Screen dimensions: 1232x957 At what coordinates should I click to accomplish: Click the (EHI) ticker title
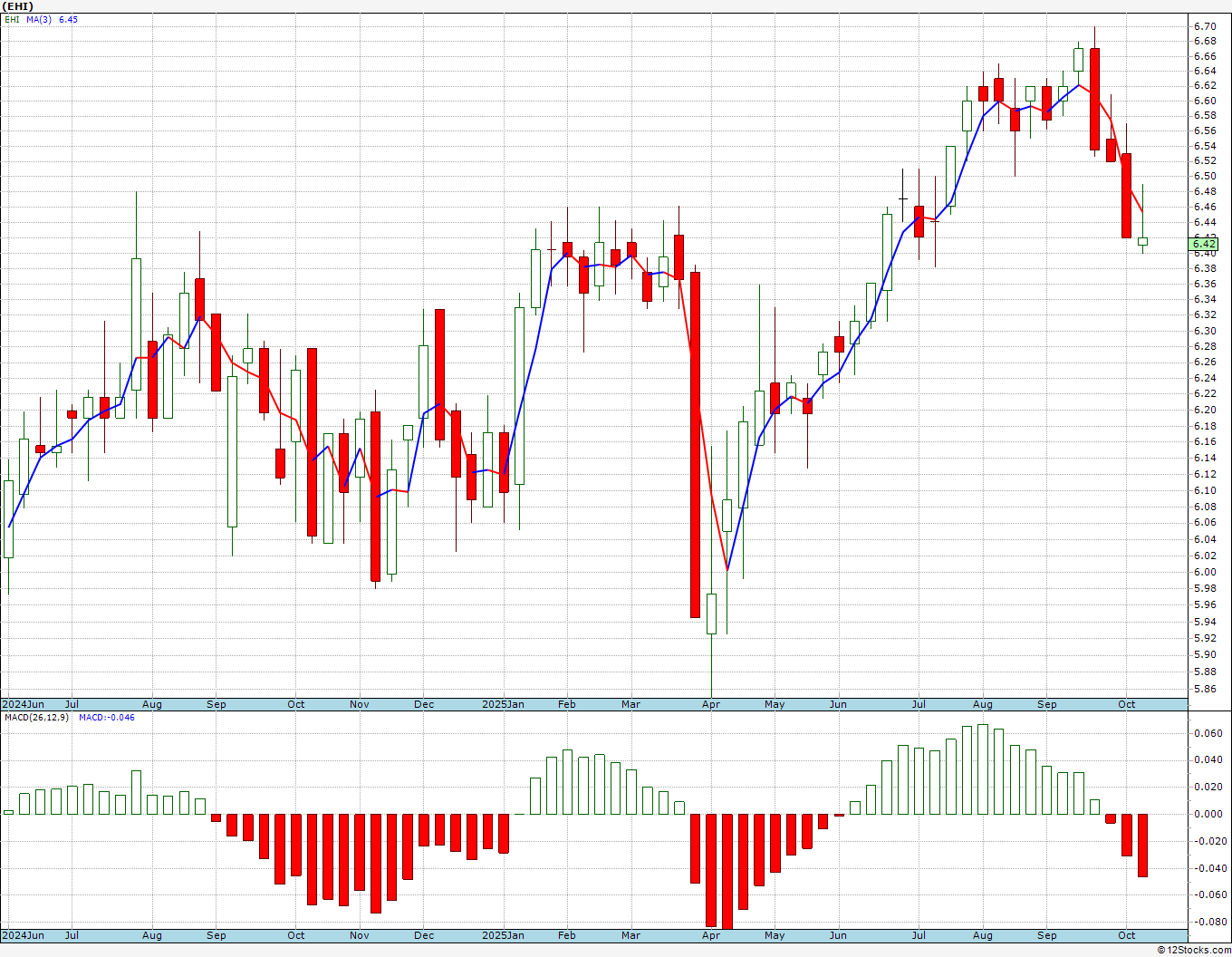pos(17,6)
